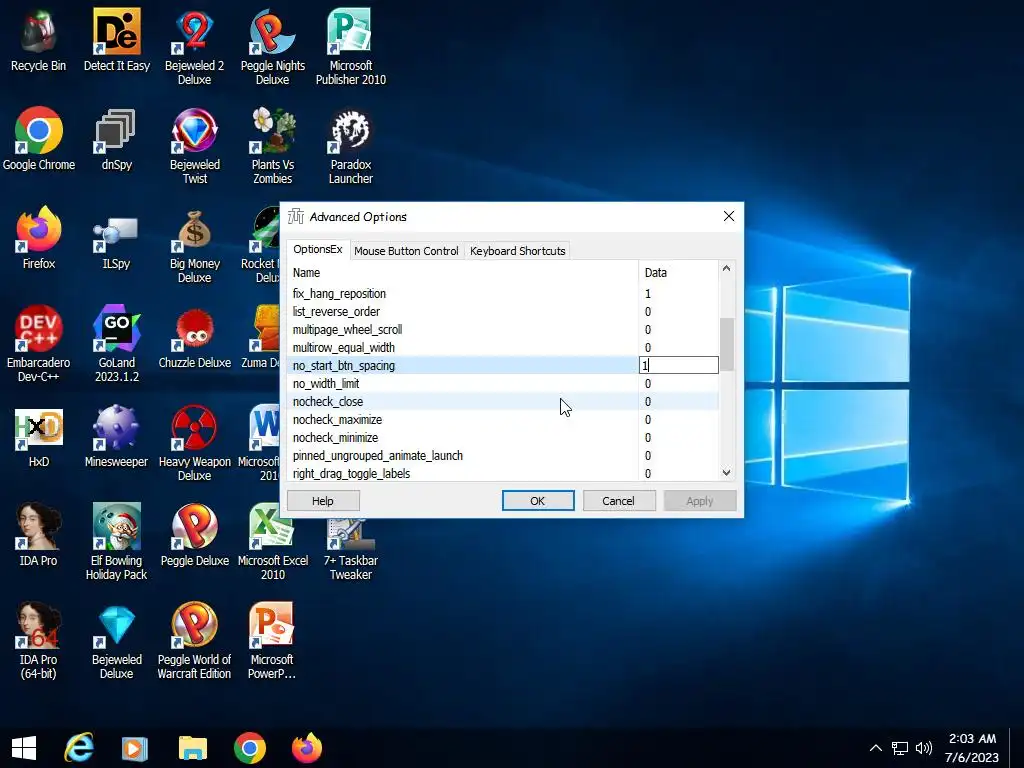Image resolution: width=1024 pixels, height=768 pixels.
Task: Click the Apply button
Action: click(699, 501)
